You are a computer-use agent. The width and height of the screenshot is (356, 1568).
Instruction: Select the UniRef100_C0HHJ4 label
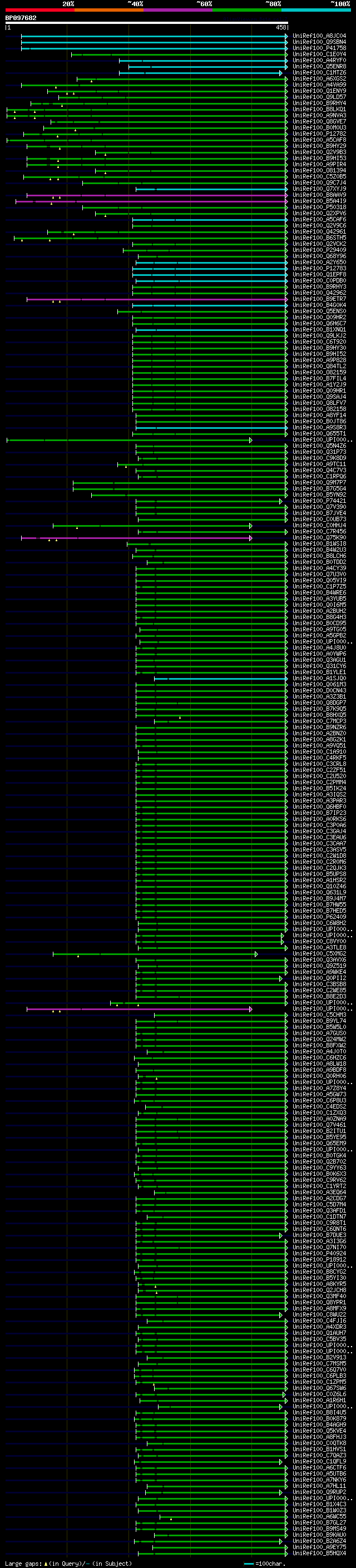319,526
